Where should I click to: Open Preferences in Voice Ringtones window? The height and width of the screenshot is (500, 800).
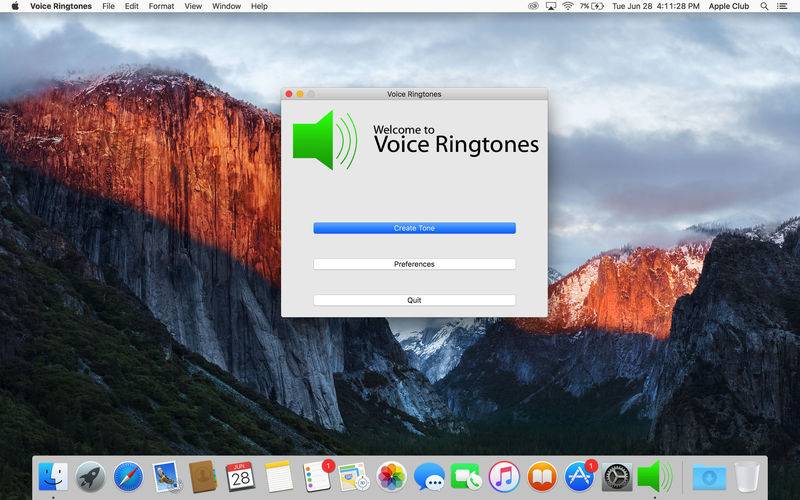[414, 264]
